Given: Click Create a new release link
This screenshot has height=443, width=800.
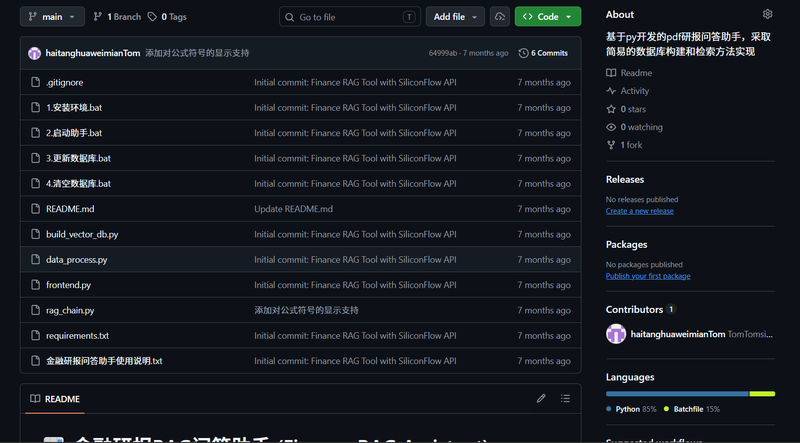Looking at the screenshot, I should point(639,211).
